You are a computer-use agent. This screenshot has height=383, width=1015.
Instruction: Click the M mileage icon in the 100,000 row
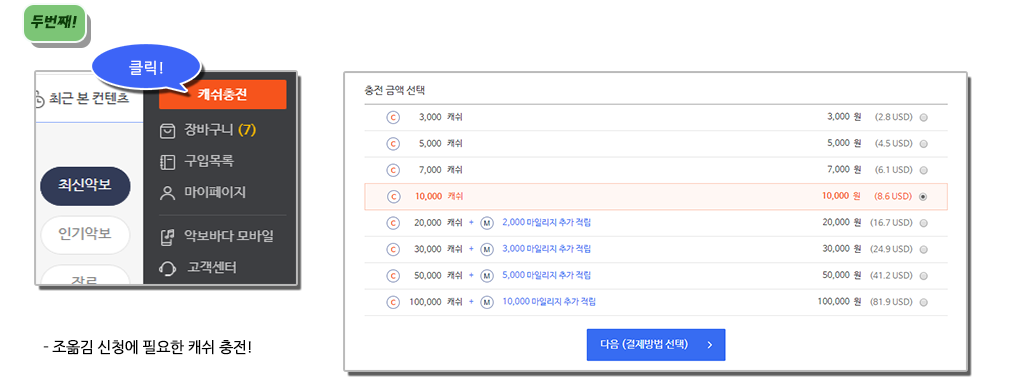pos(487,301)
